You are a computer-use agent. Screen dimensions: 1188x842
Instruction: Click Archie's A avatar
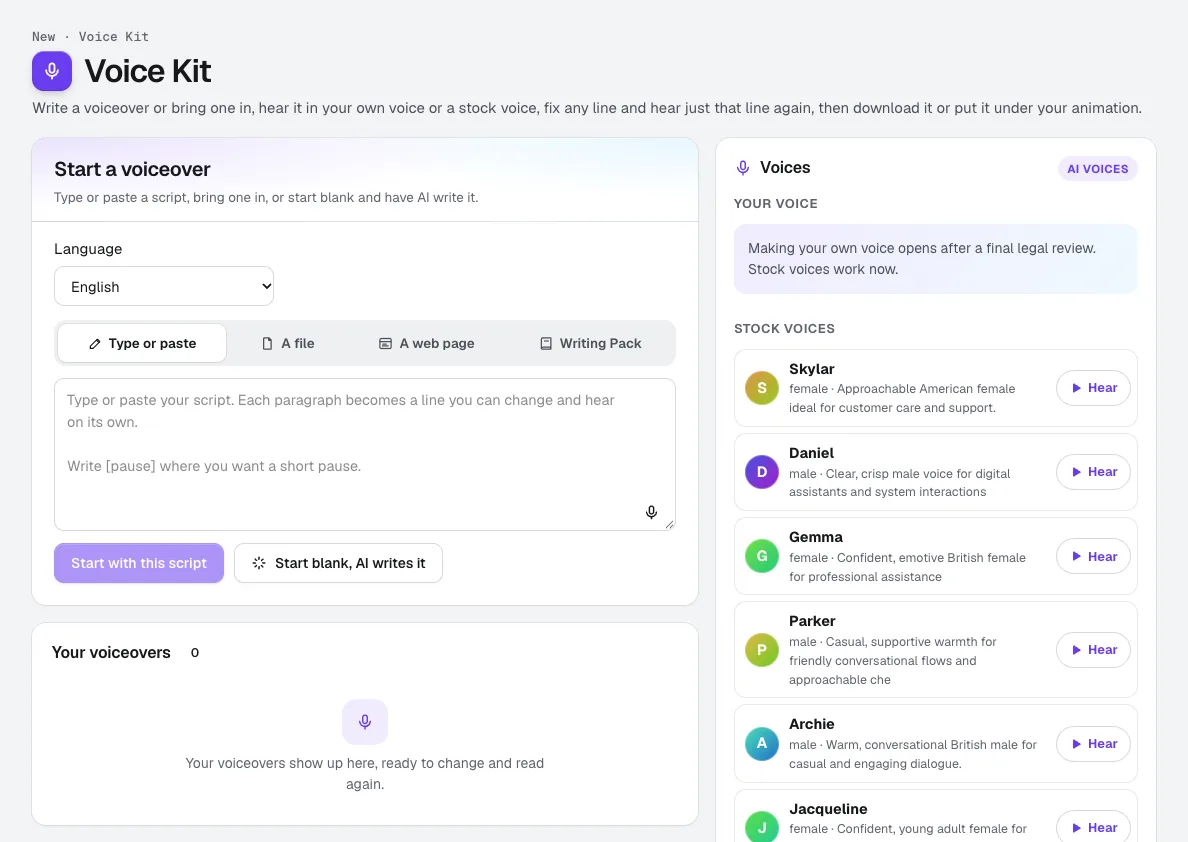(x=761, y=743)
